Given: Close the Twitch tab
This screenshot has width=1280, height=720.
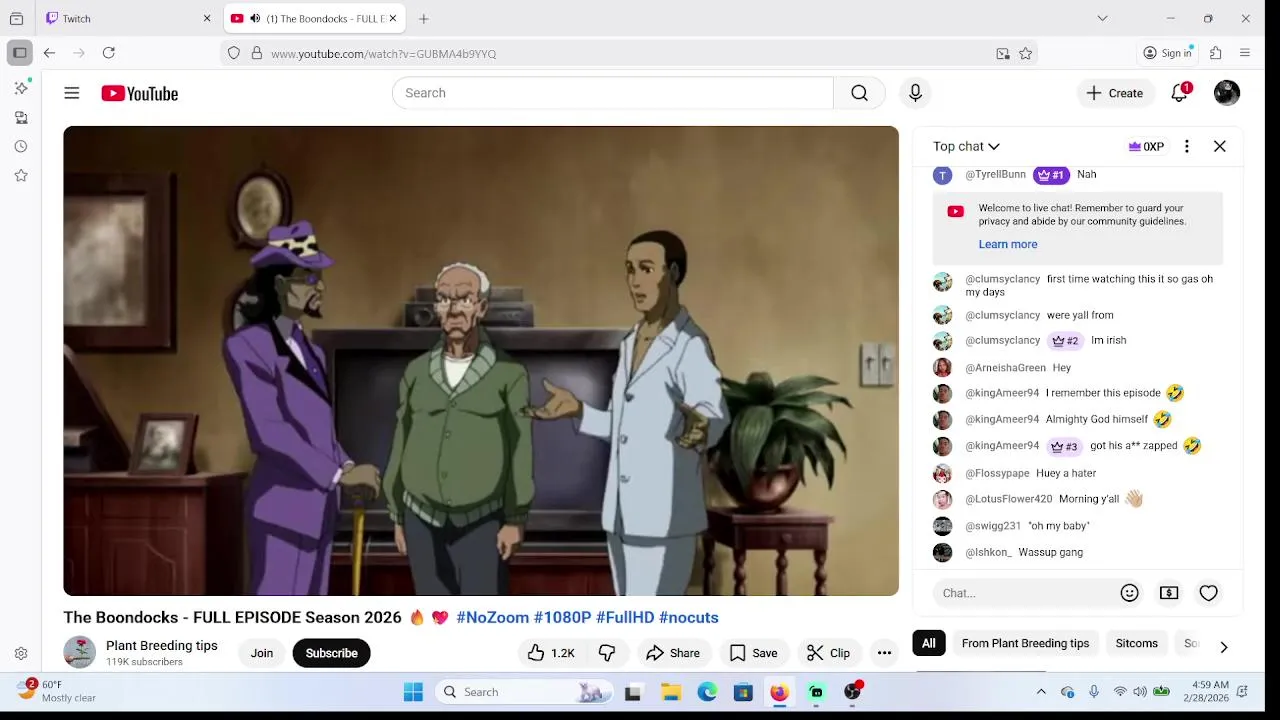Looking at the screenshot, I should (x=207, y=18).
